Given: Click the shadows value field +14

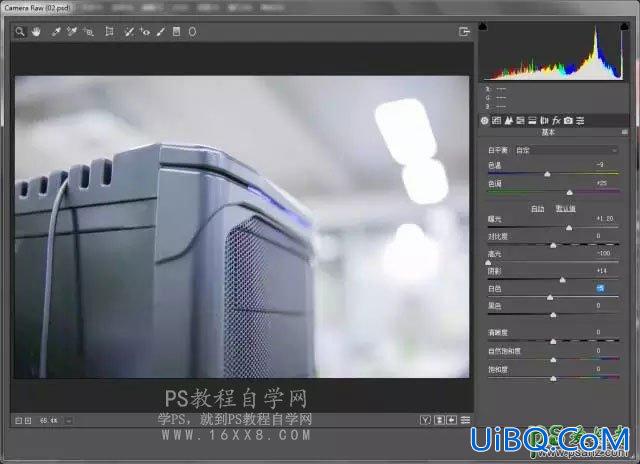Looking at the screenshot, I should tap(601, 271).
